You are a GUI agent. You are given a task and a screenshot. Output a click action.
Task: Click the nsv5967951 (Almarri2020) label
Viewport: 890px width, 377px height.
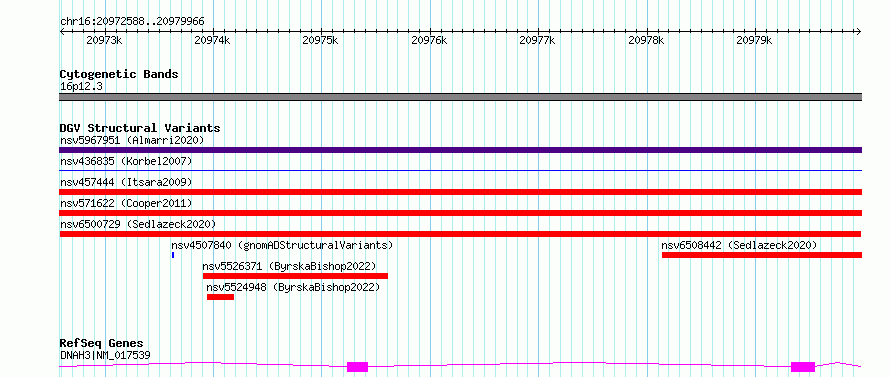pos(132,140)
